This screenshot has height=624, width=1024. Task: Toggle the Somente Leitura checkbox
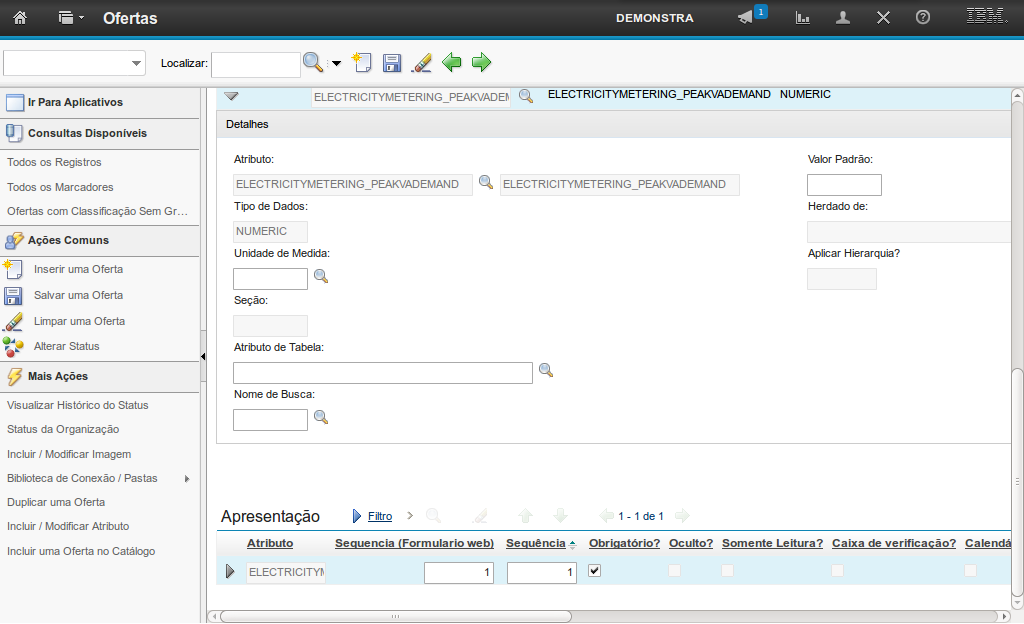728,570
